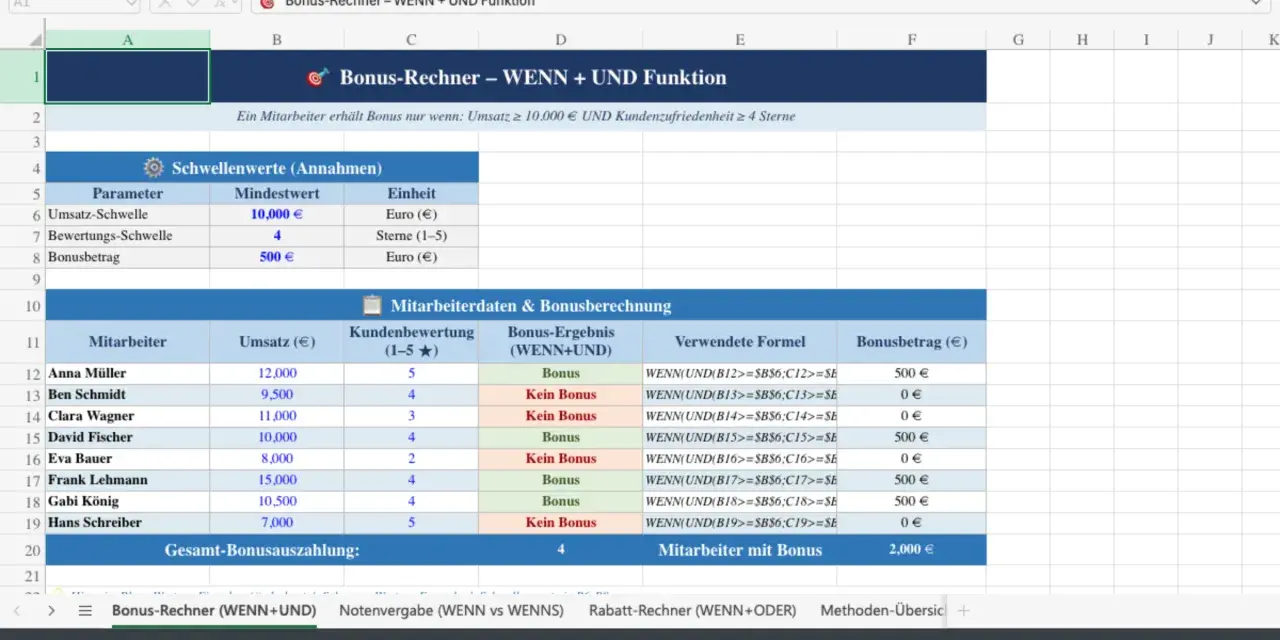Select Anna Müller's formula cell
The height and width of the screenshot is (640, 1280).
pos(740,373)
